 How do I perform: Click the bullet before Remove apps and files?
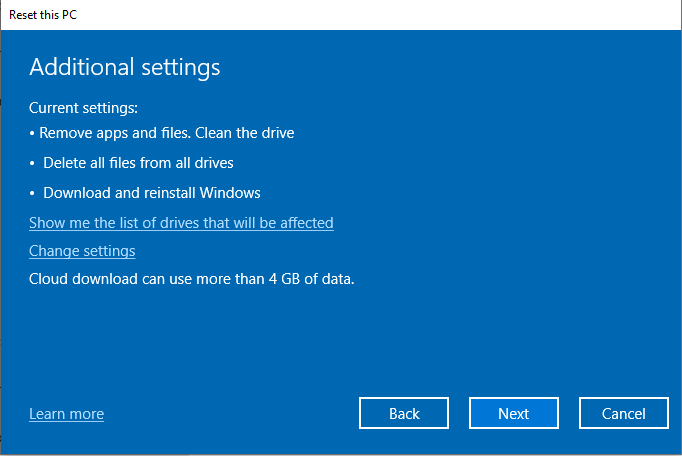[32, 134]
